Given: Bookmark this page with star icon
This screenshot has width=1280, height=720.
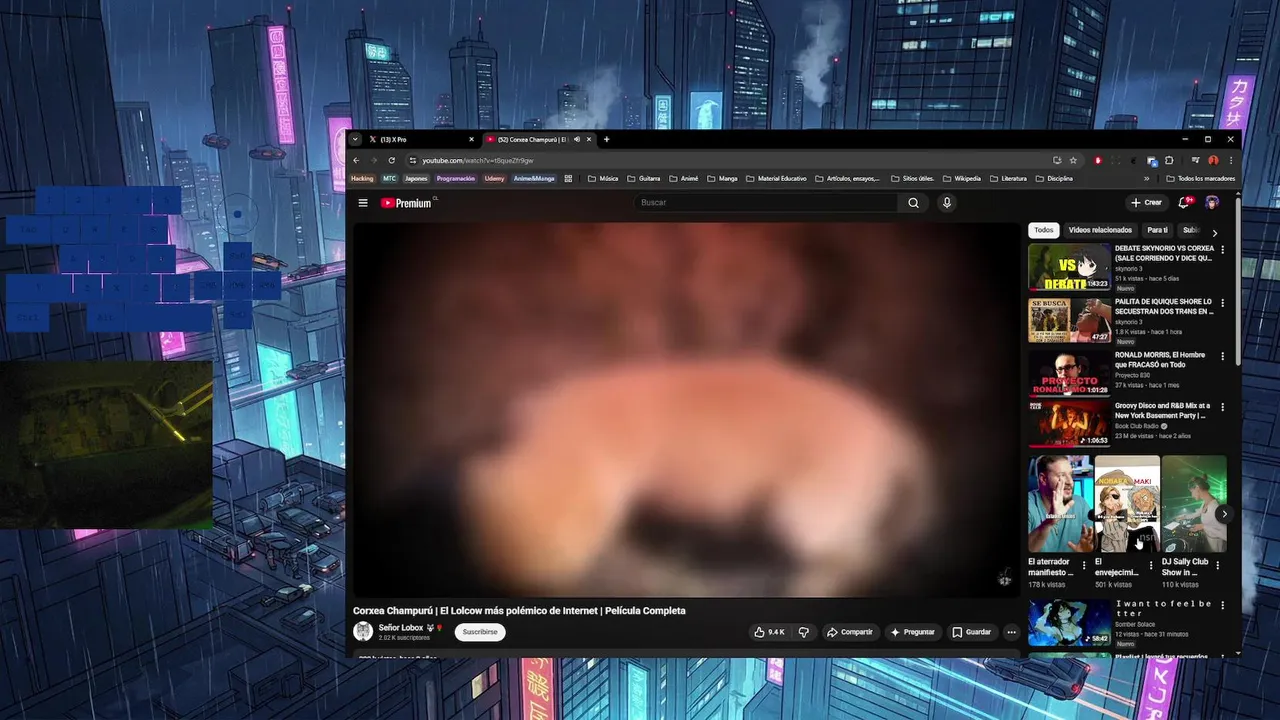Looking at the screenshot, I should [x=1073, y=160].
